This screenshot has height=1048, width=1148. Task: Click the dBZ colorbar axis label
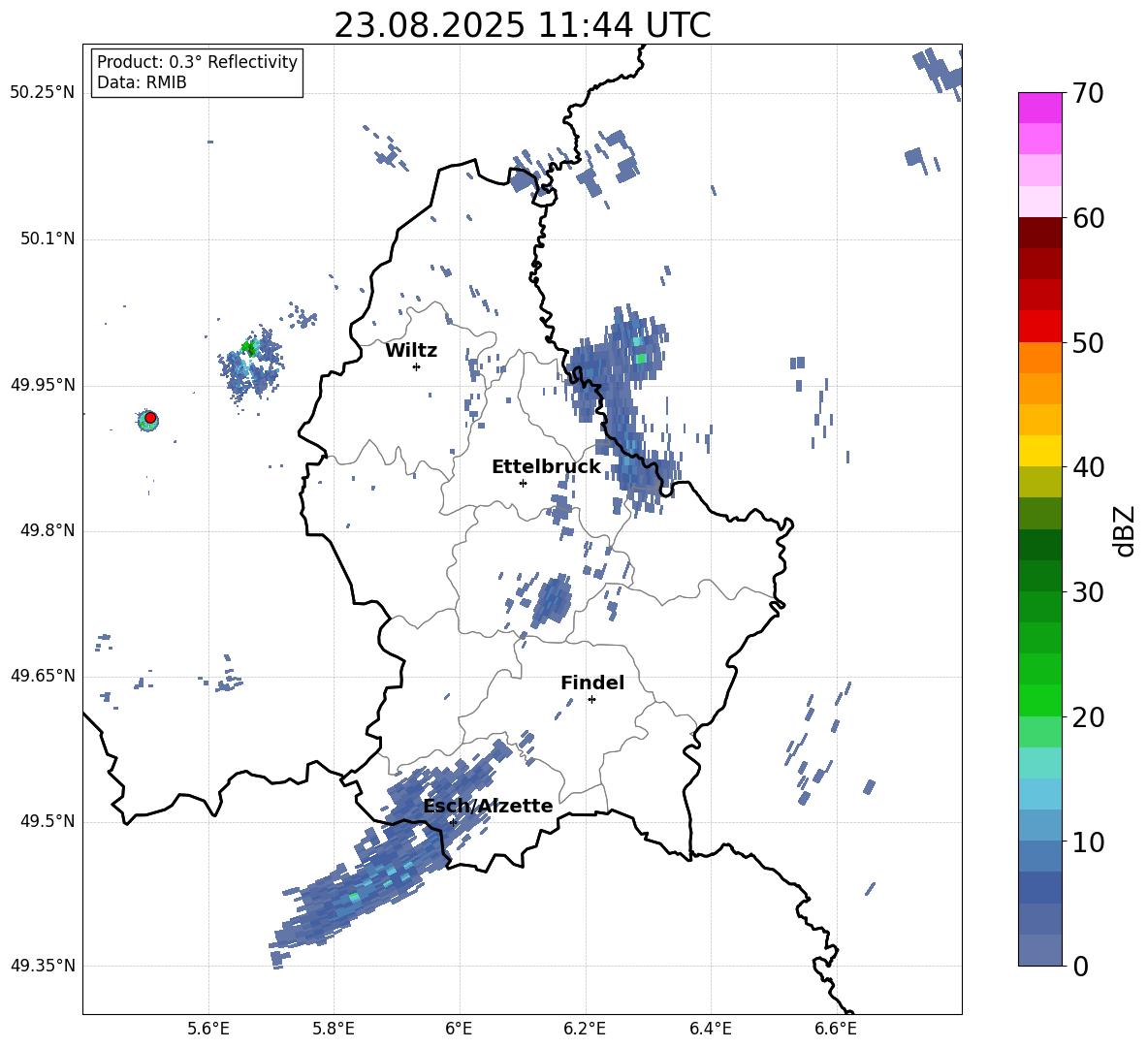pos(1126,530)
